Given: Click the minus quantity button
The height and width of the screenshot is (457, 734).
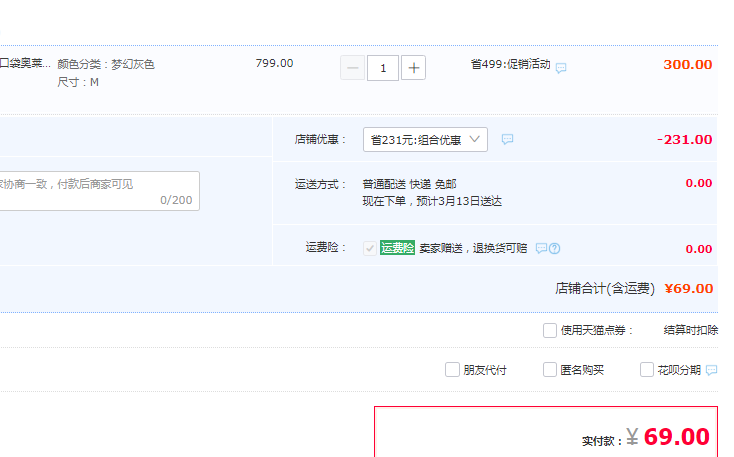Looking at the screenshot, I should coord(352,68).
